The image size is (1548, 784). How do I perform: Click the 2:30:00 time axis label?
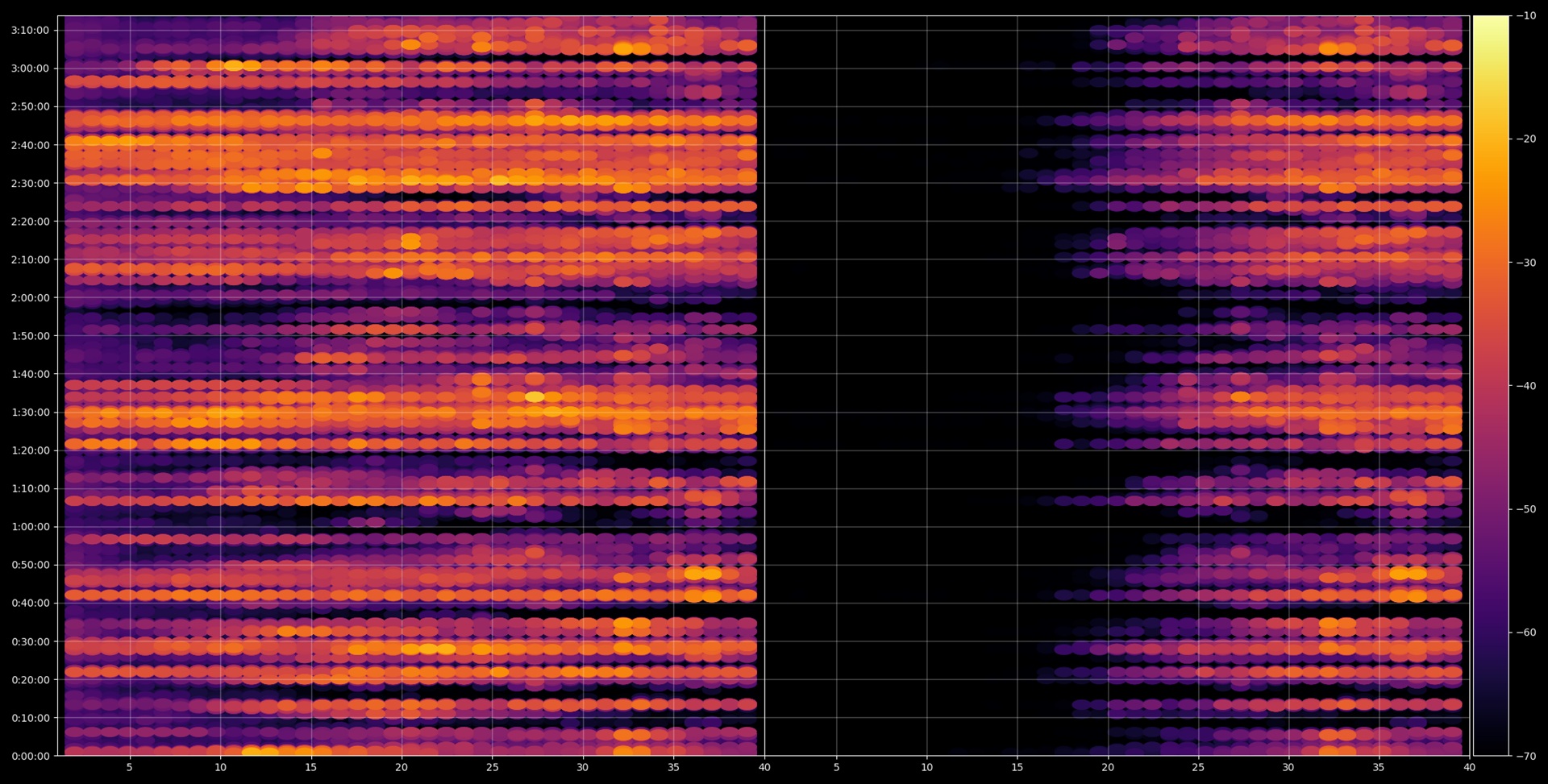[x=30, y=183]
